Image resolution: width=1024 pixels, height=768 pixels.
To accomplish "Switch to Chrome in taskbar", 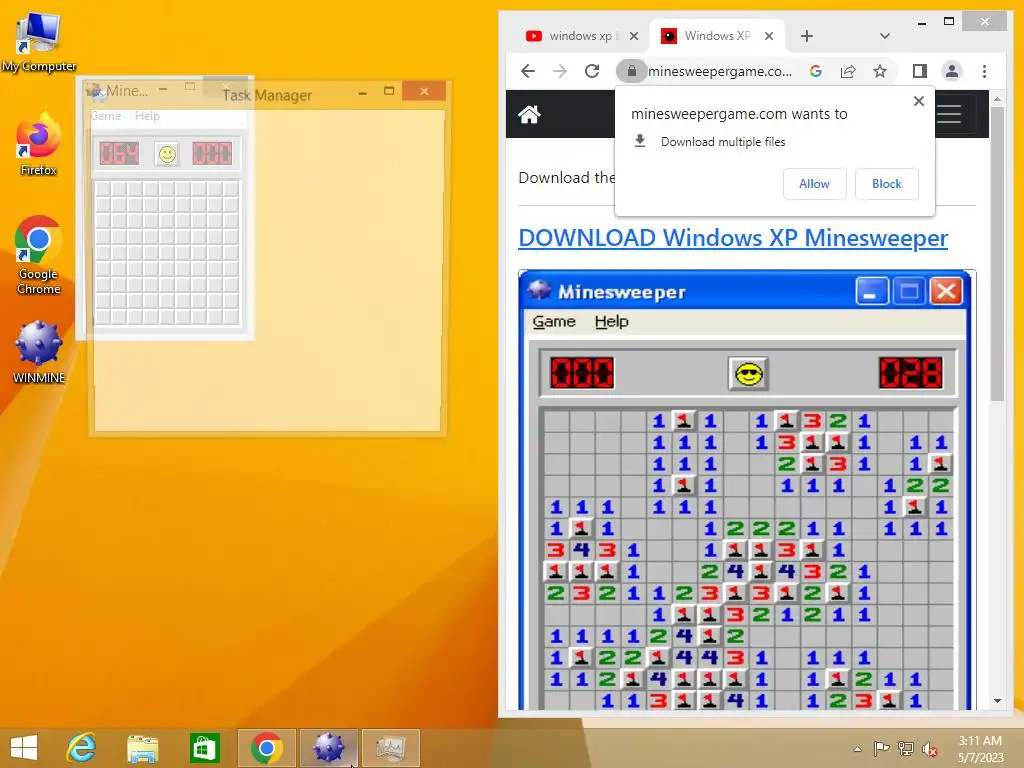I will click(266, 748).
